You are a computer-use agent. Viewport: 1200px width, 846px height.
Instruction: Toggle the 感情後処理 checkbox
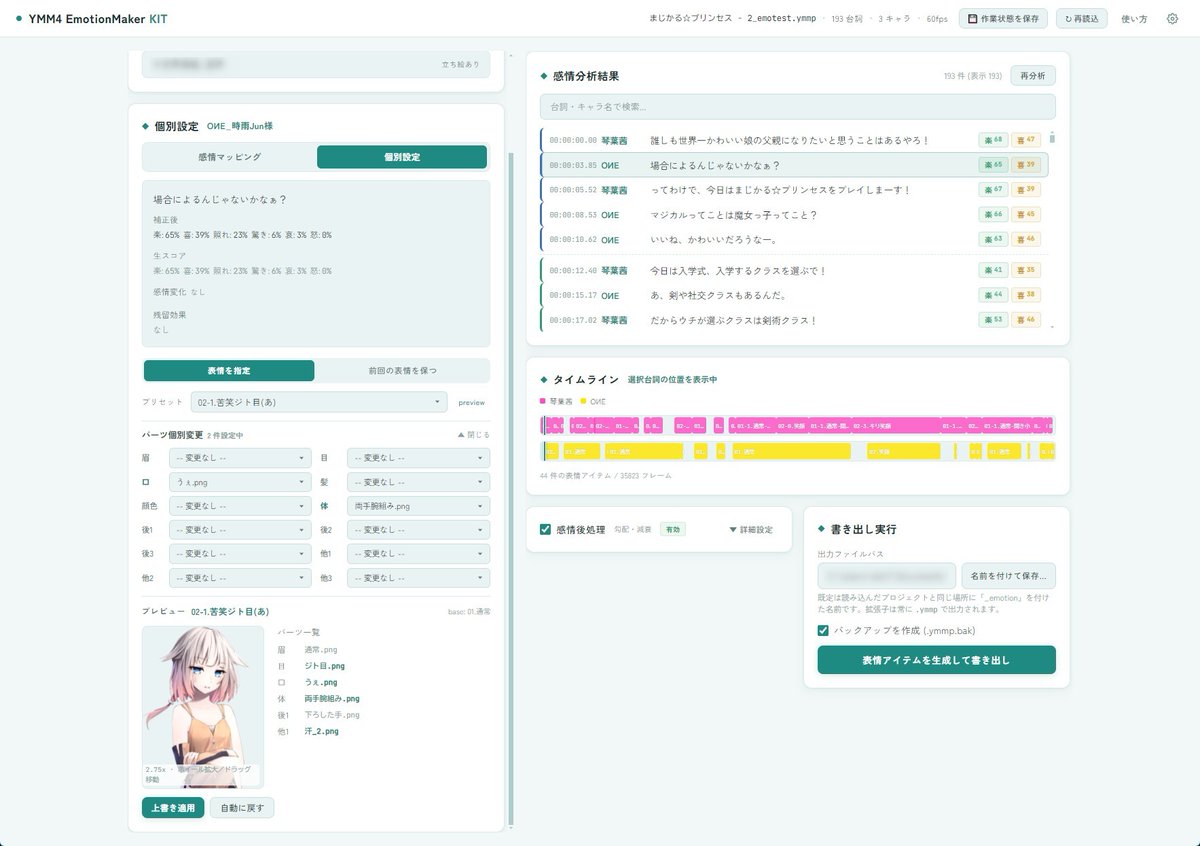[x=545, y=529]
